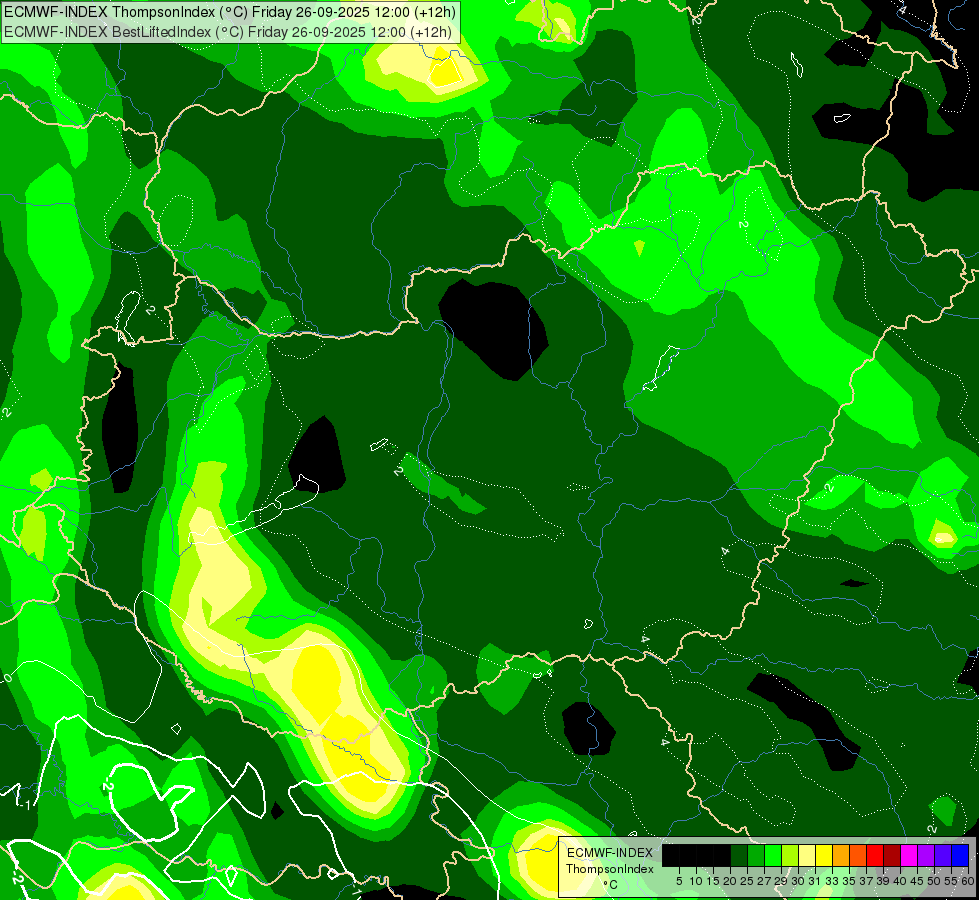
Task: Select the bright green 27–29 legend swatch
Action: pos(773,856)
